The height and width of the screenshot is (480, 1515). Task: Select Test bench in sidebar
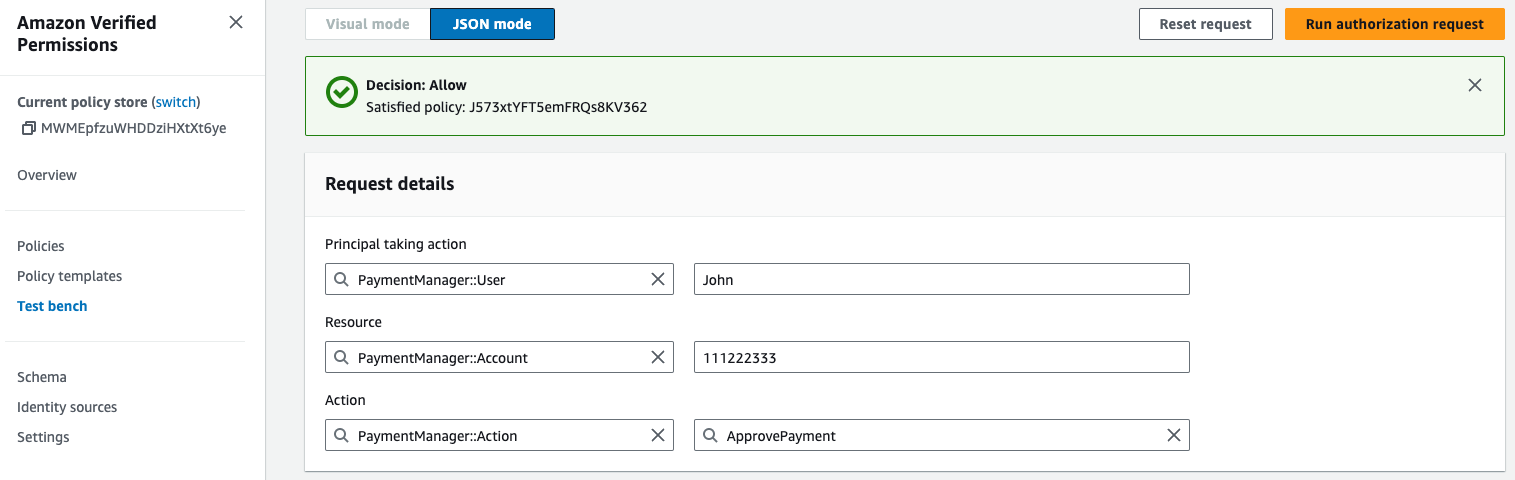click(x=52, y=306)
